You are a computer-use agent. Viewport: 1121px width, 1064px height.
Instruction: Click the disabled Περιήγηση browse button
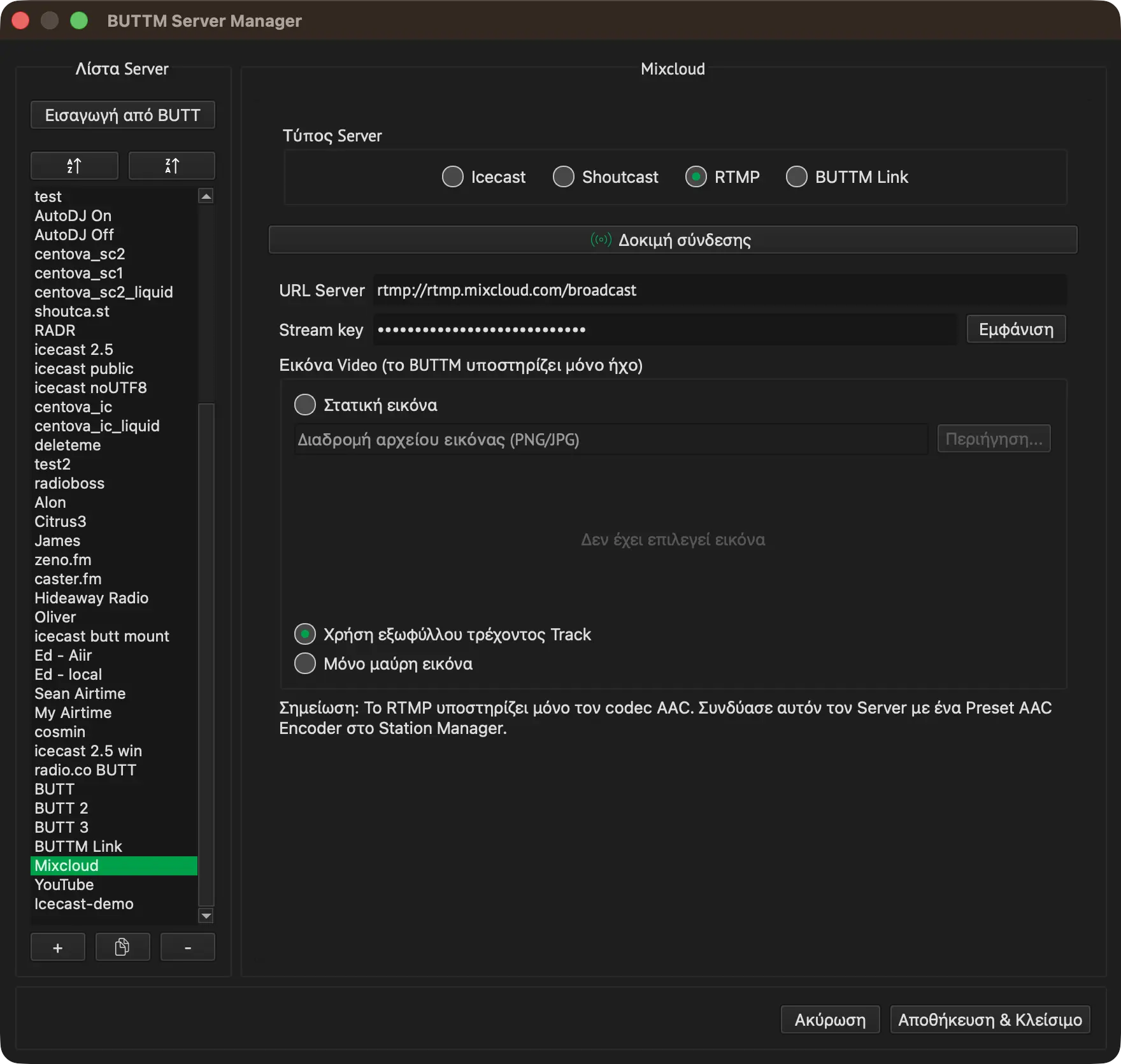994,439
